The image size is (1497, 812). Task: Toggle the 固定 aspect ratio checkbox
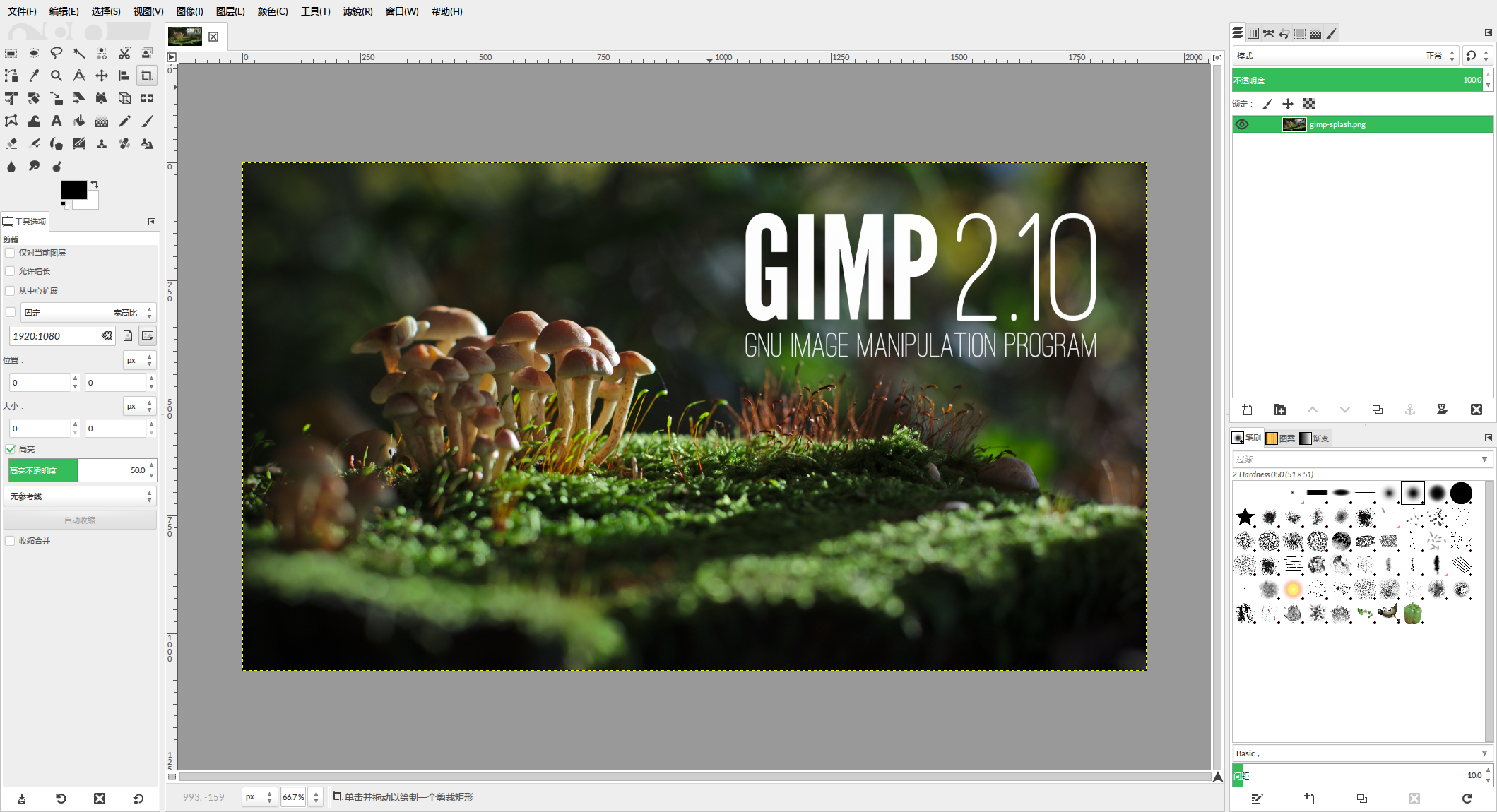10,312
